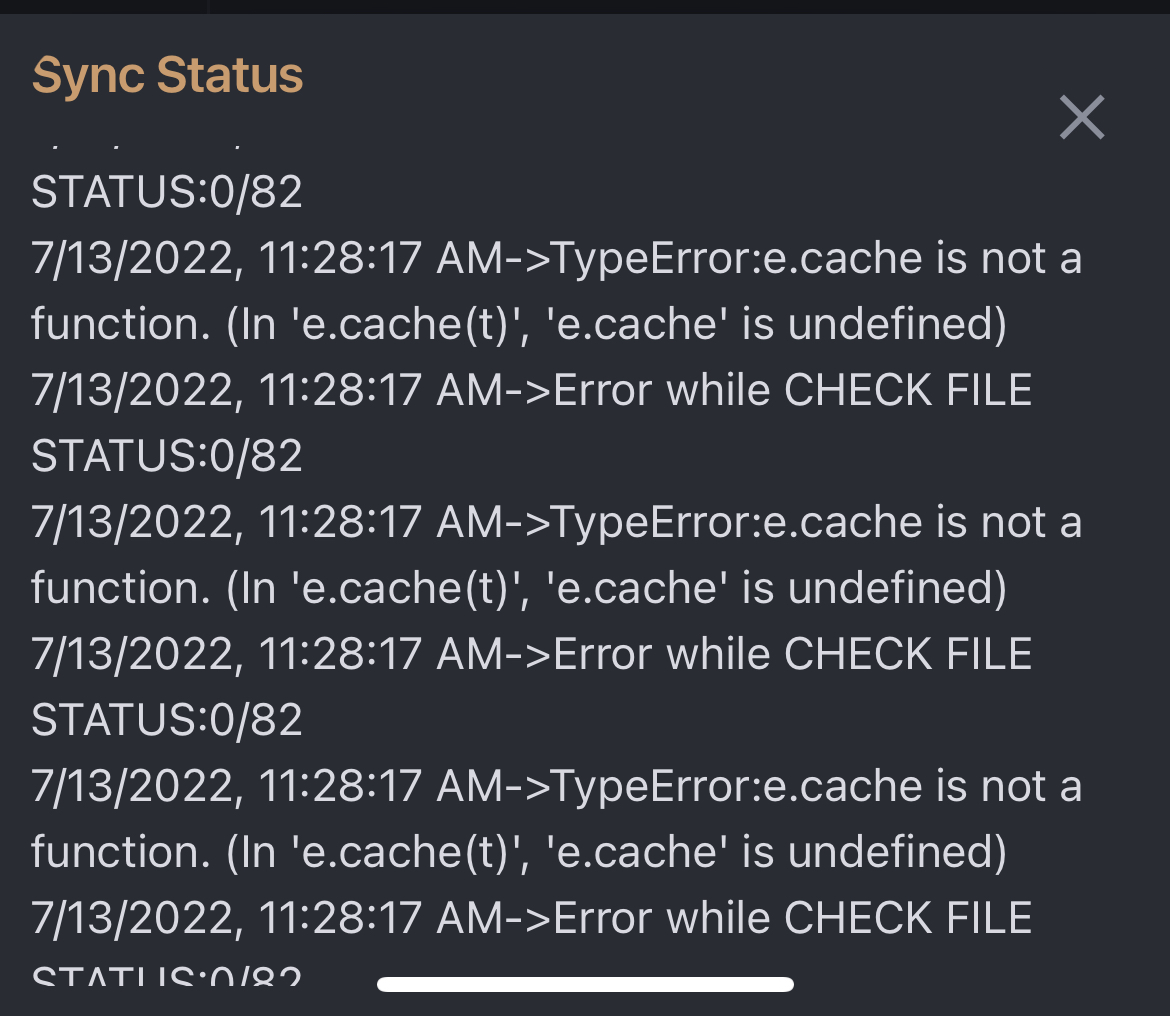Click the third STATUS:0/82 entry
Viewport: 1170px width, 1016px height.
click(165, 720)
